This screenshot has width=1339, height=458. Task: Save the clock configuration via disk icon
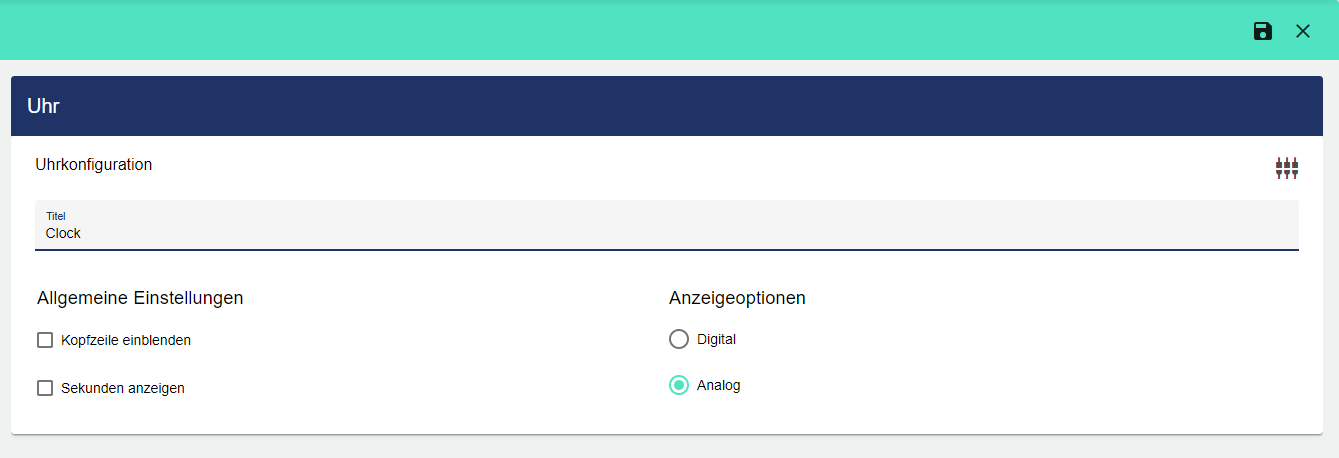[1263, 31]
